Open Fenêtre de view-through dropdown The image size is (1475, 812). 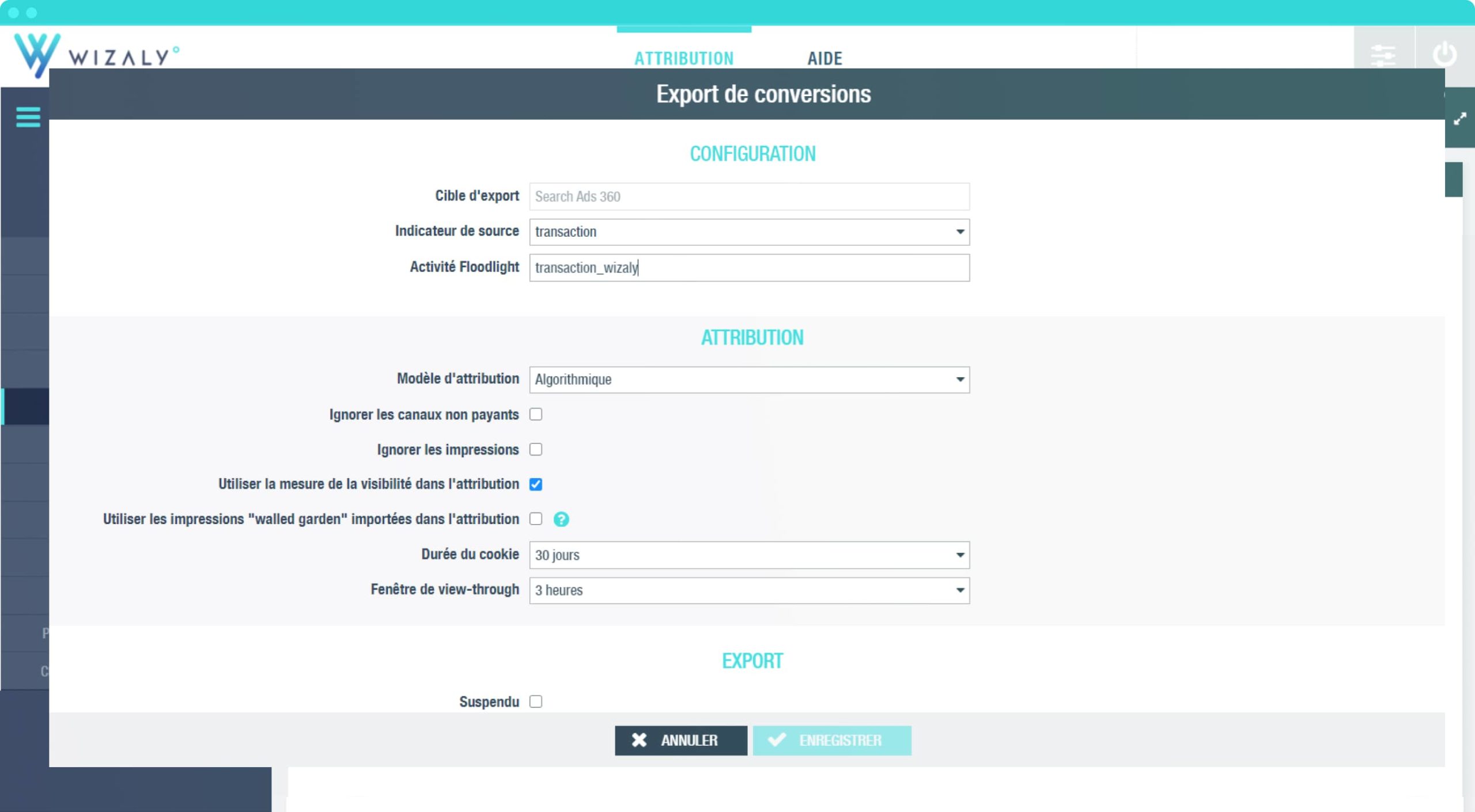coord(749,590)
